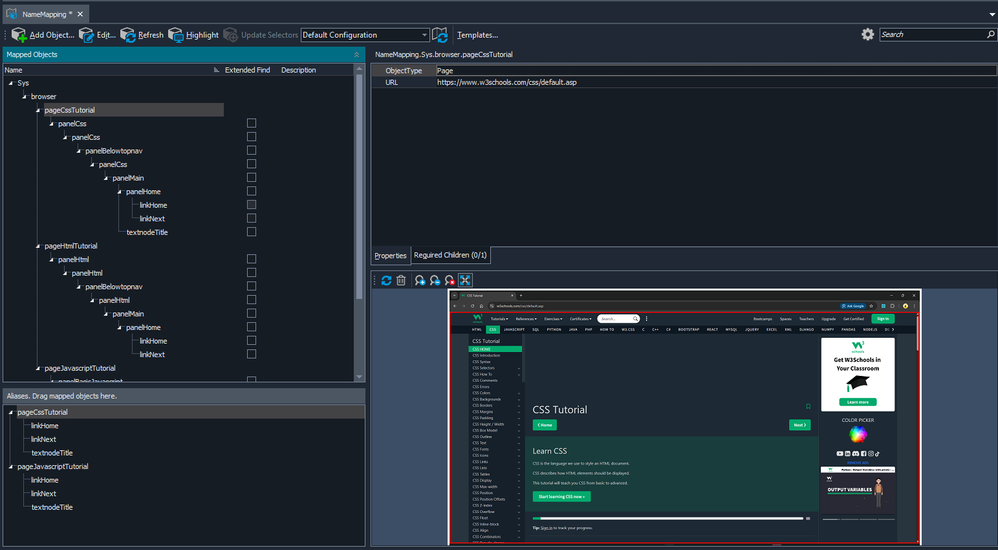Check Extended Find for panelMain under pageCssTutorial
Viewport: 998px width, 550px height.
pyautogui.click(x=251, y=178)
